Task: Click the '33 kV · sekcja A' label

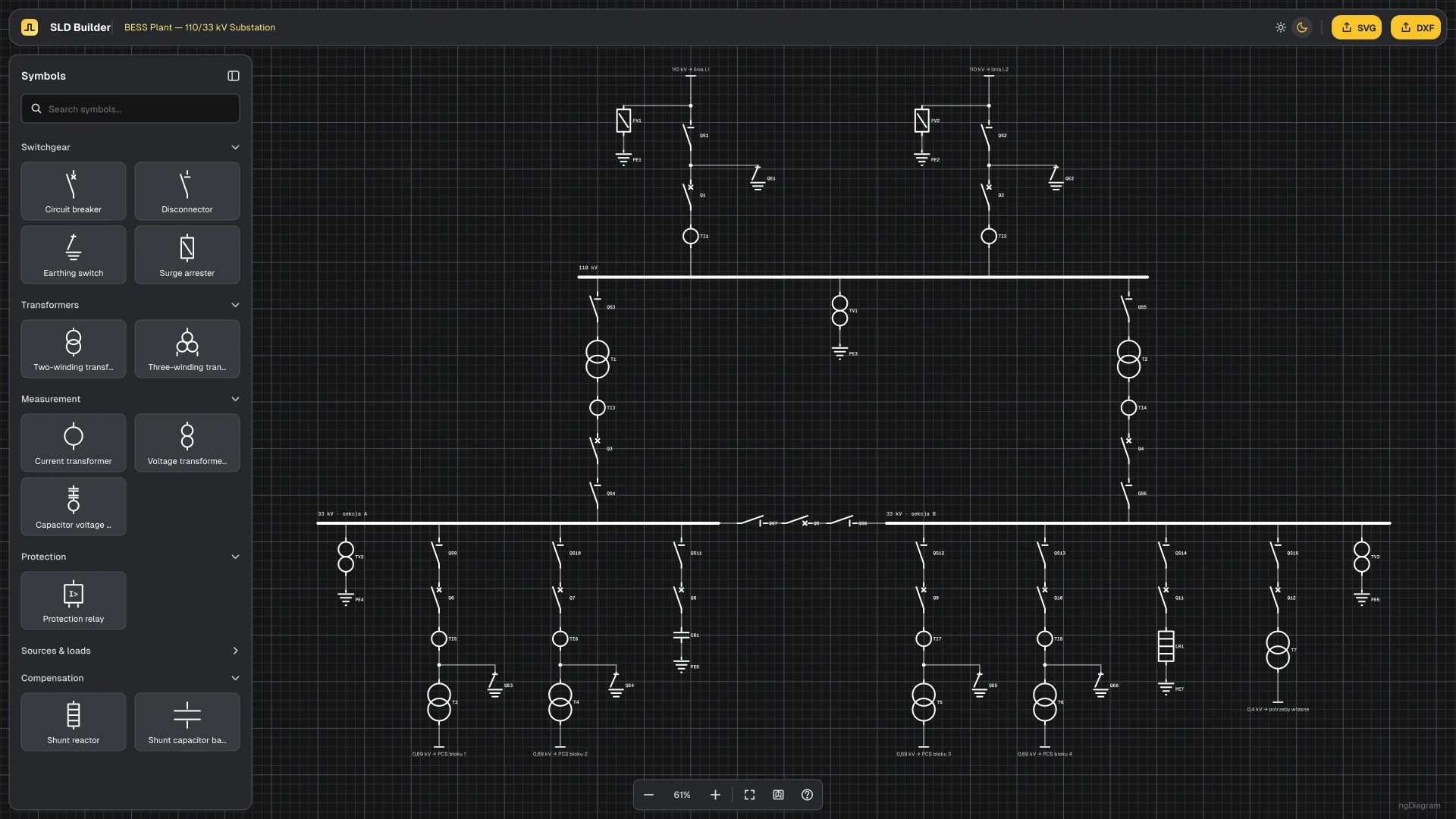Action: [342, 514]
